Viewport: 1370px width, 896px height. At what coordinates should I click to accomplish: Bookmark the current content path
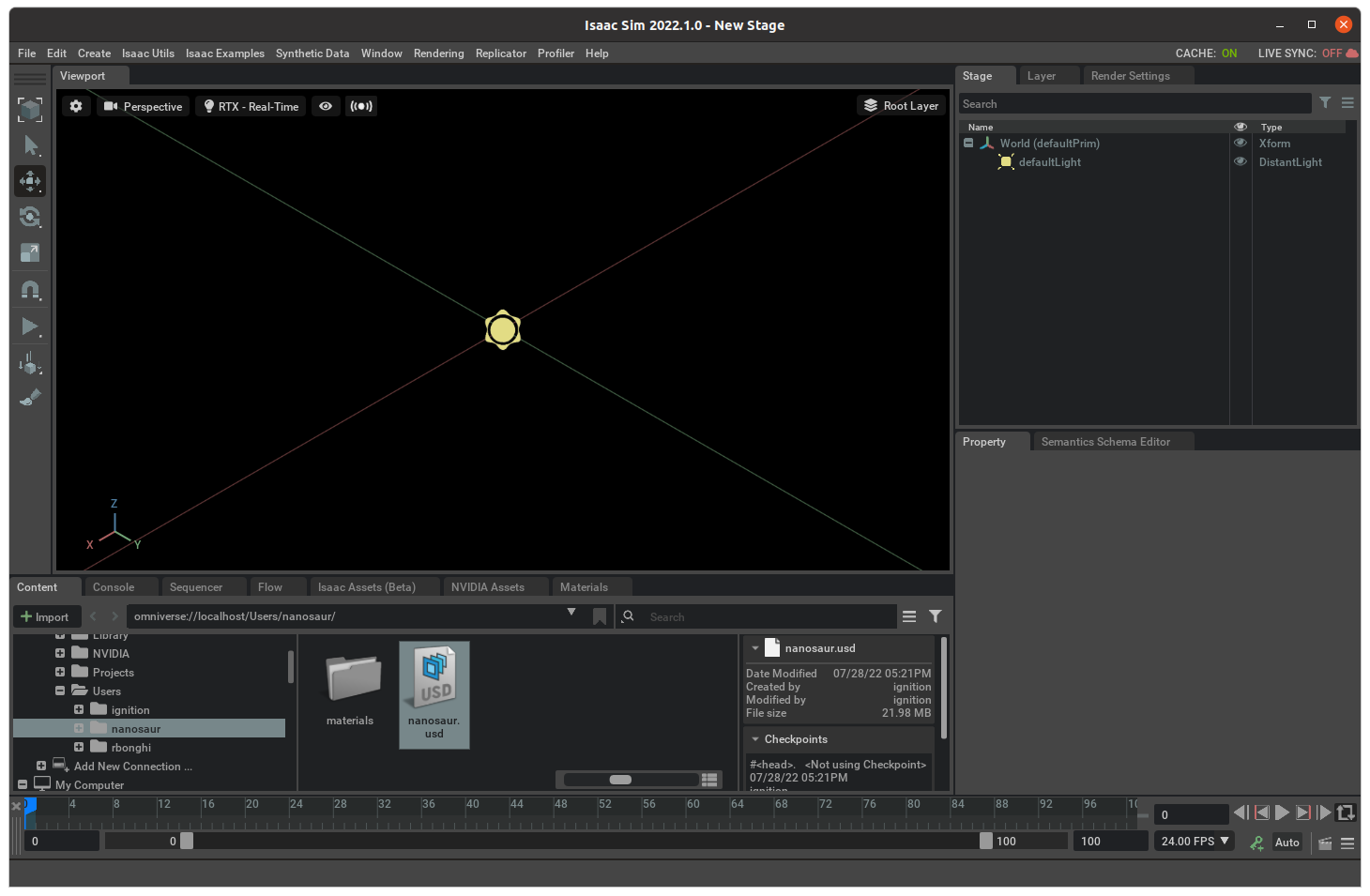600,616
